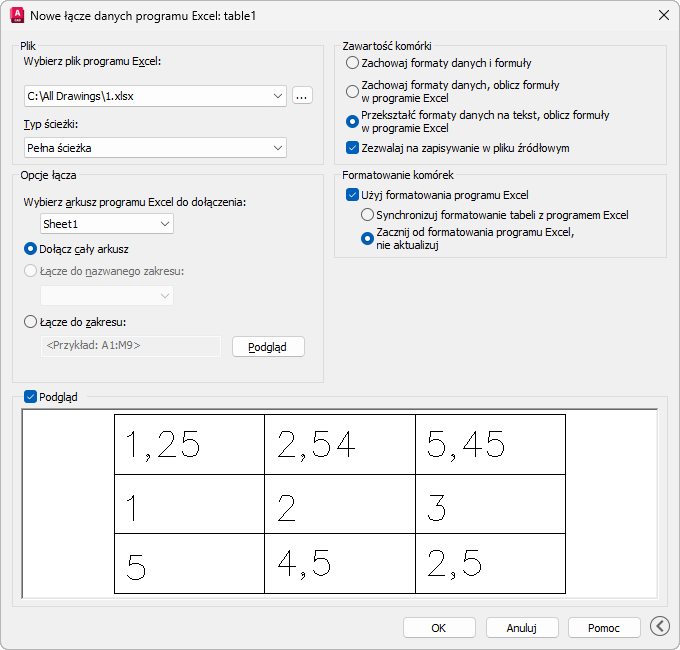Click preview cell with value 2,54
680x650 pixels.
(340, 444)
